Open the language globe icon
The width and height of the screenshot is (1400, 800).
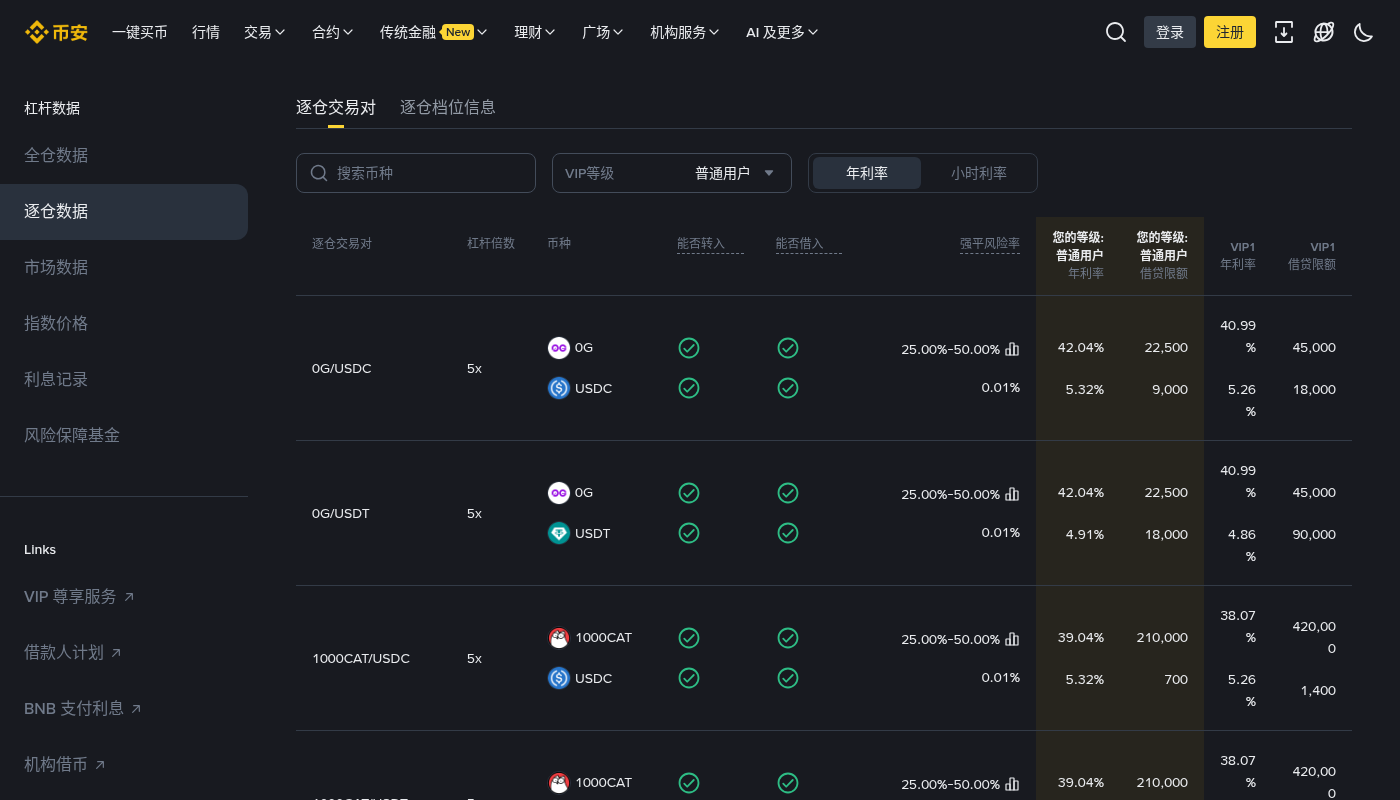pyautogui.click(x=1324, y=32)
